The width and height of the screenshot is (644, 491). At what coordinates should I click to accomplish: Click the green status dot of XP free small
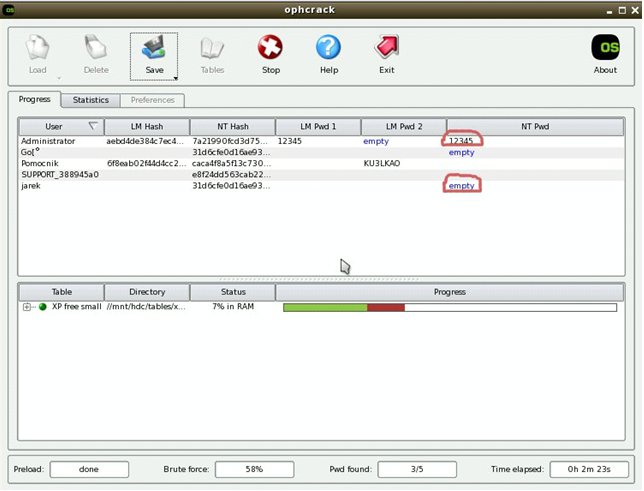click(x=43, y=307)
